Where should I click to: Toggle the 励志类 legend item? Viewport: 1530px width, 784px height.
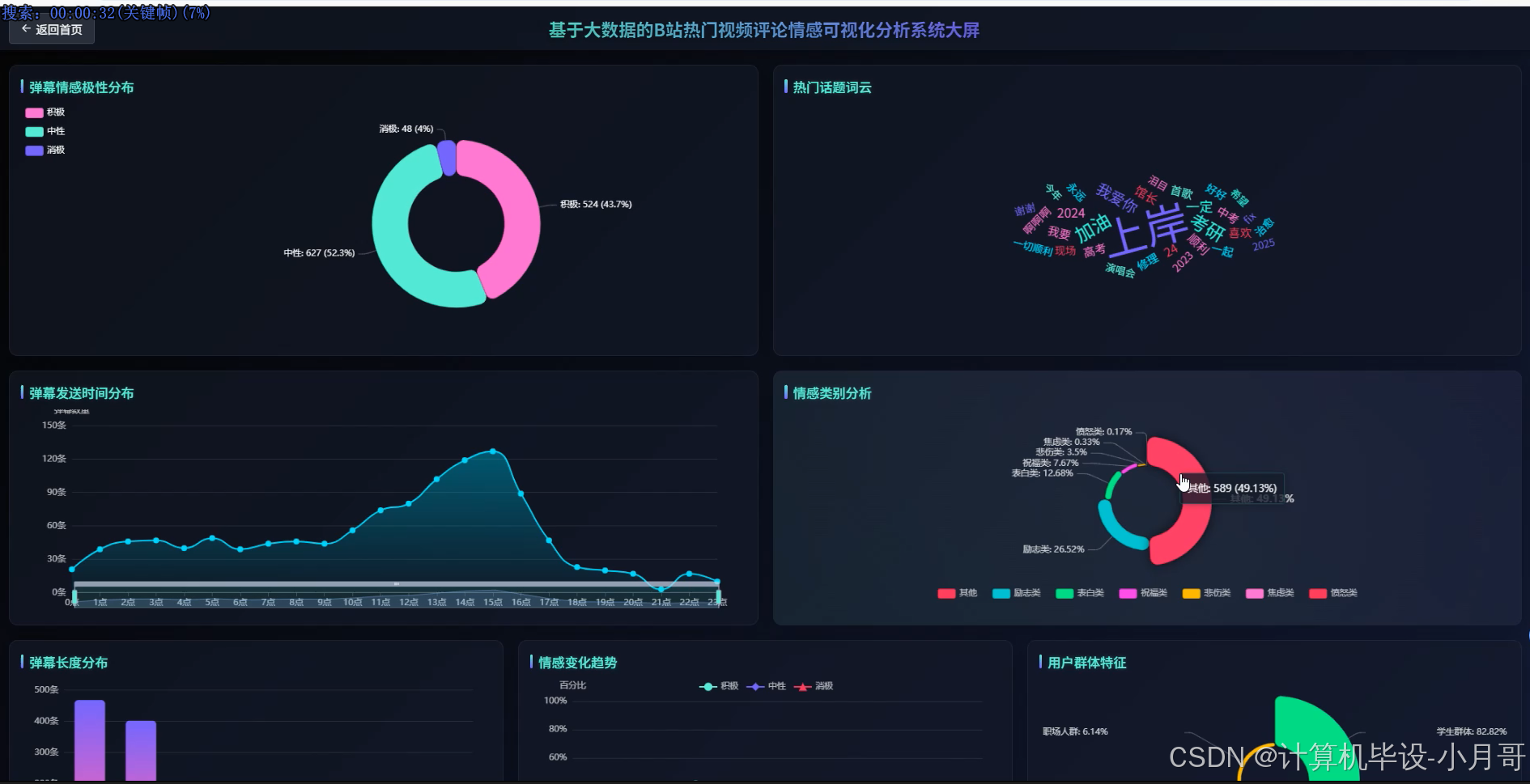pyautogui.click(x=1016, y=593)
